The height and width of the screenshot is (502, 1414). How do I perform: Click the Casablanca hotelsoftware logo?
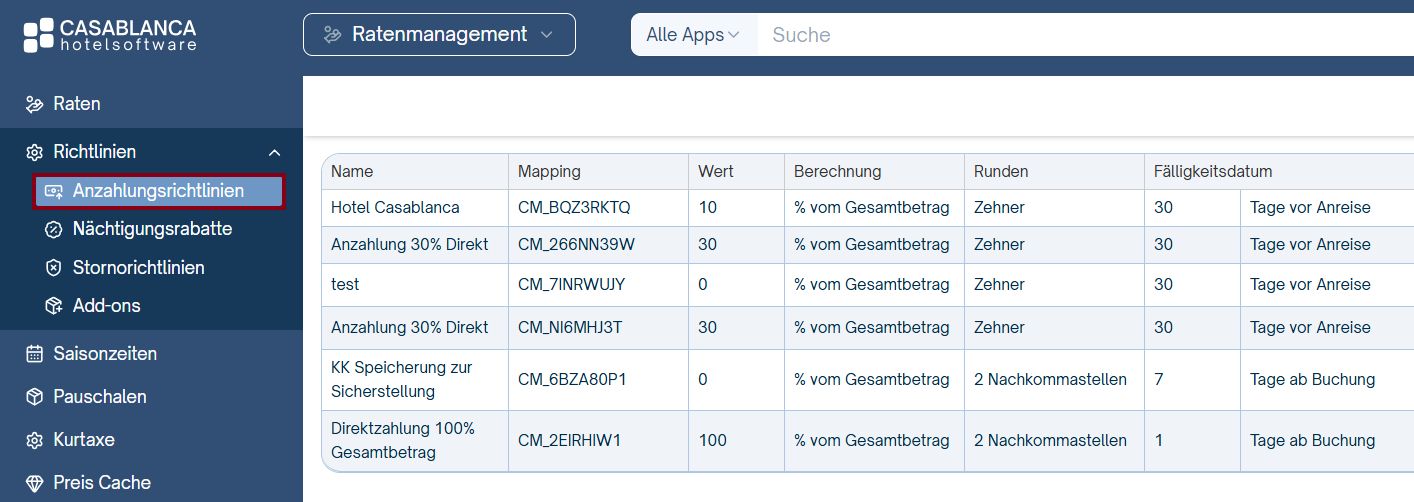coord(110,35)
